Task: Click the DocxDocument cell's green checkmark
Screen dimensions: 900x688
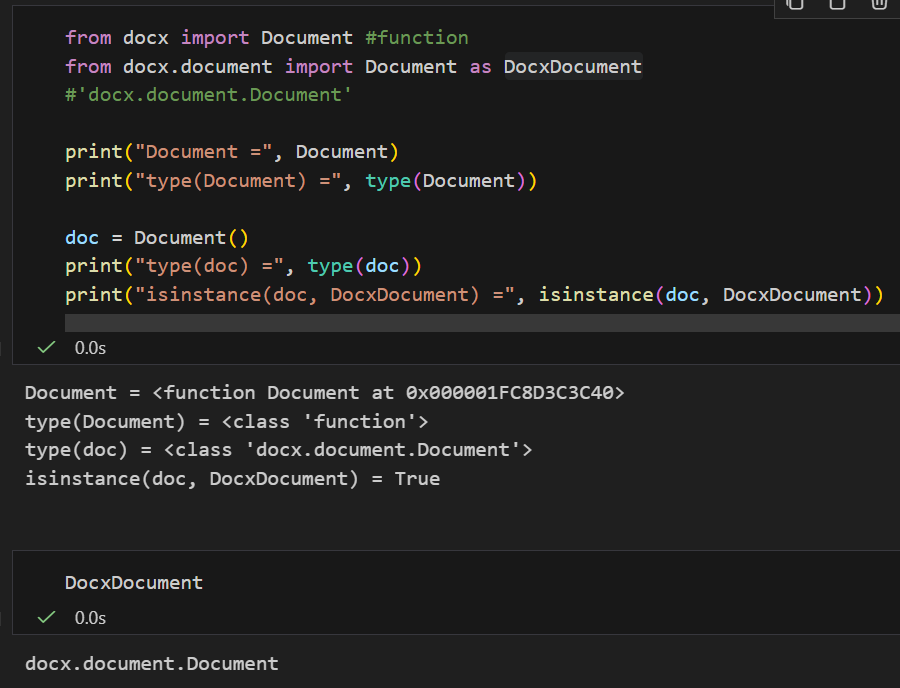Action: [x=45, y=618]
